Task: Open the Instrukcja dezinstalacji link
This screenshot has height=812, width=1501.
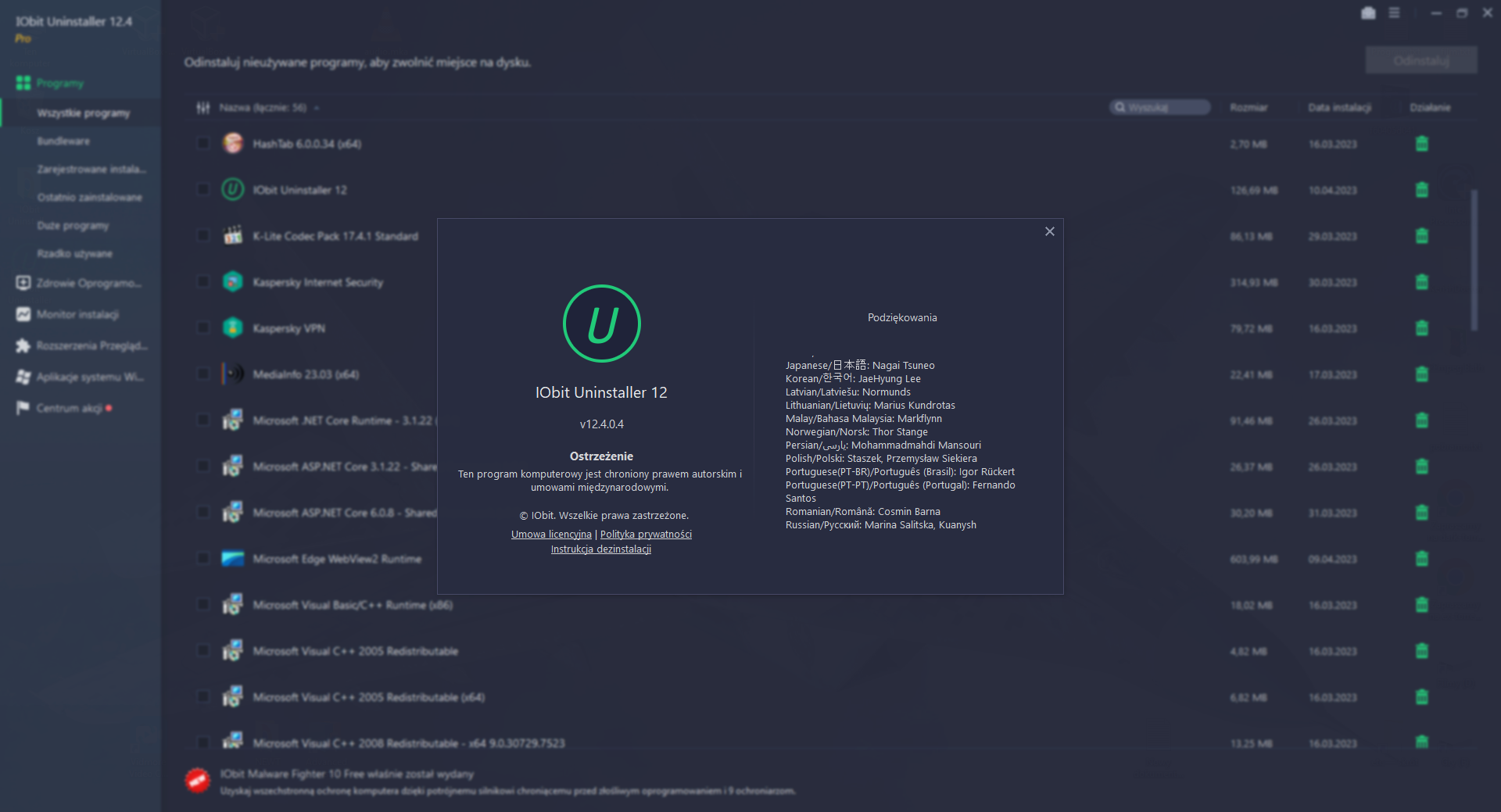Action: tap(601, 549)
